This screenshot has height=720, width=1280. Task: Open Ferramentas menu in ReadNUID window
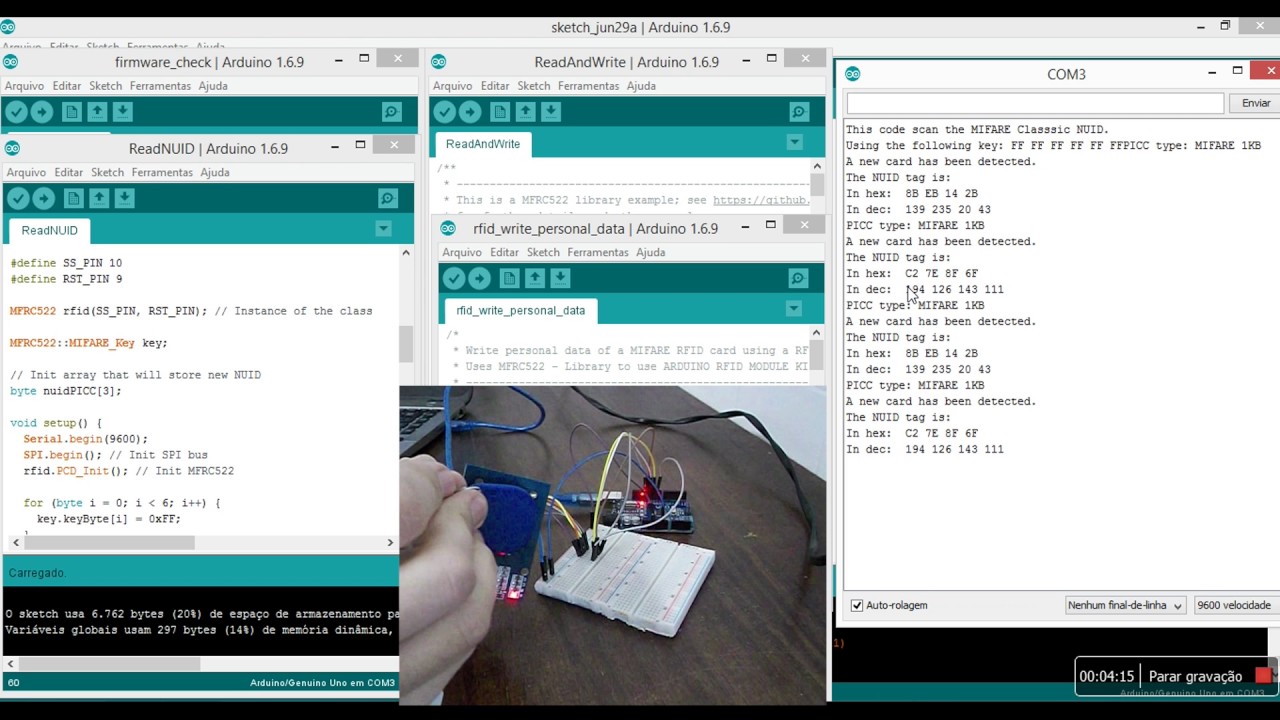click(162, 172)
